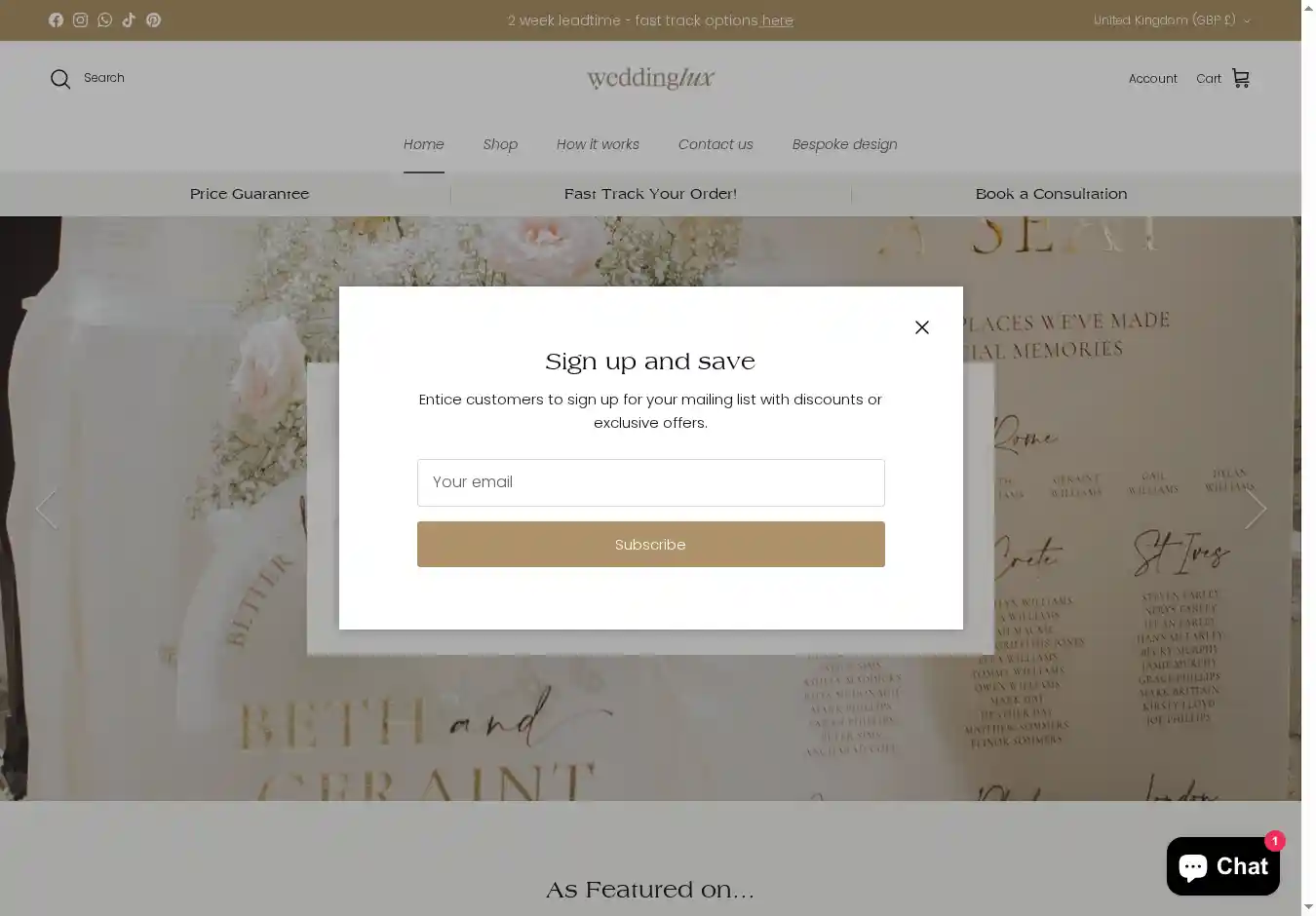Show the next slideshow image arrow
Screen dimensions: 1316x916
[1256, 509]
